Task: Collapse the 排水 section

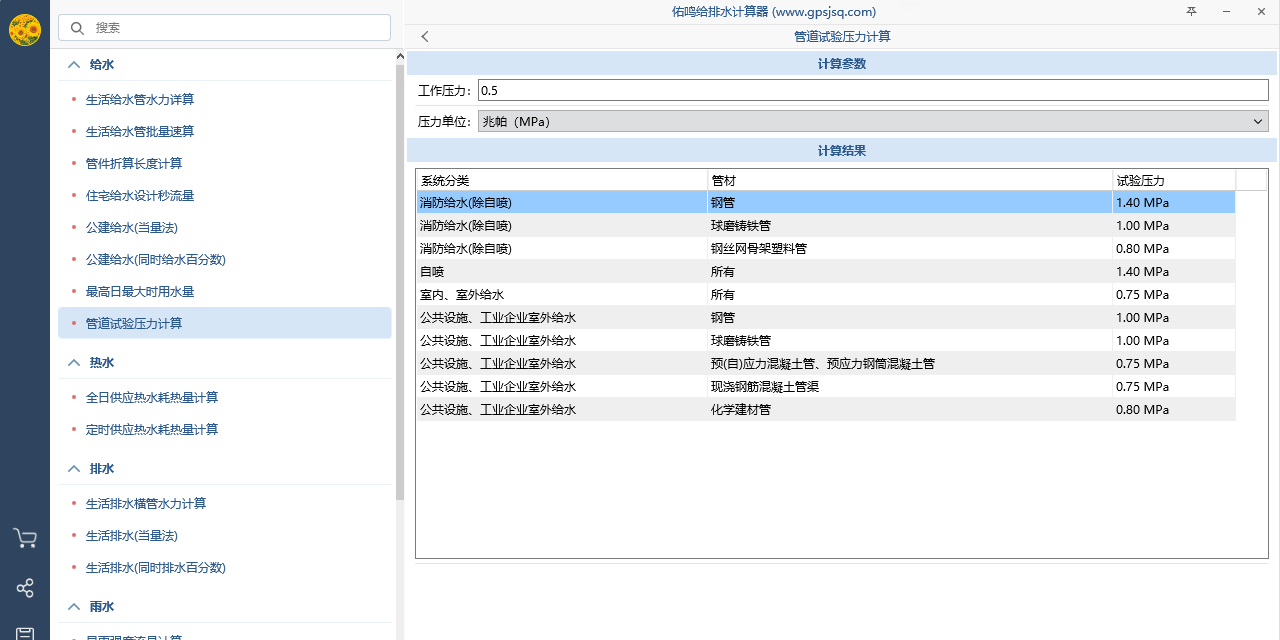Action: (x=73, y=468)
